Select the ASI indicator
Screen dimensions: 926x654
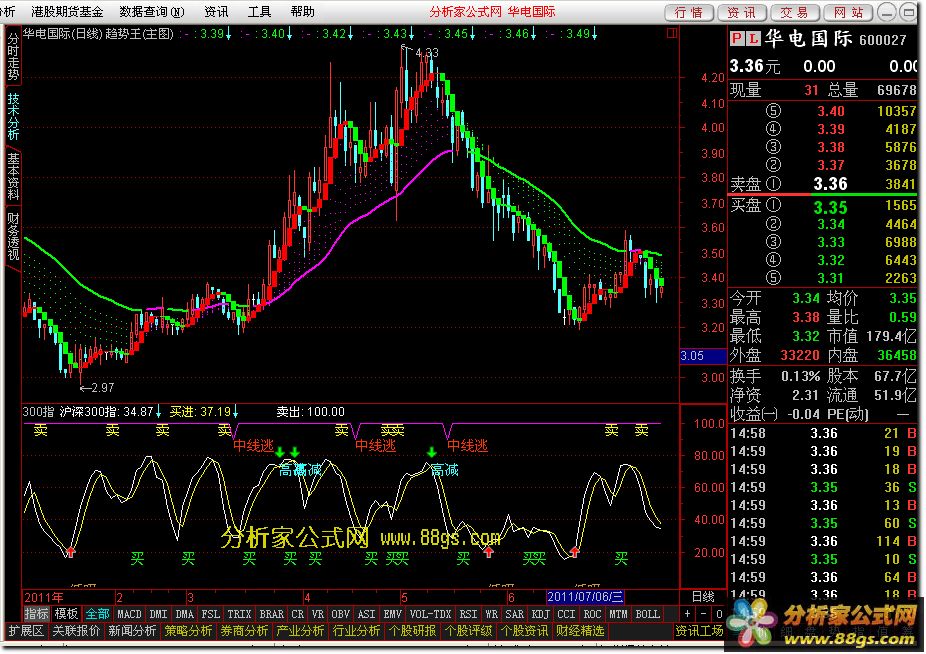pos(367,614)
